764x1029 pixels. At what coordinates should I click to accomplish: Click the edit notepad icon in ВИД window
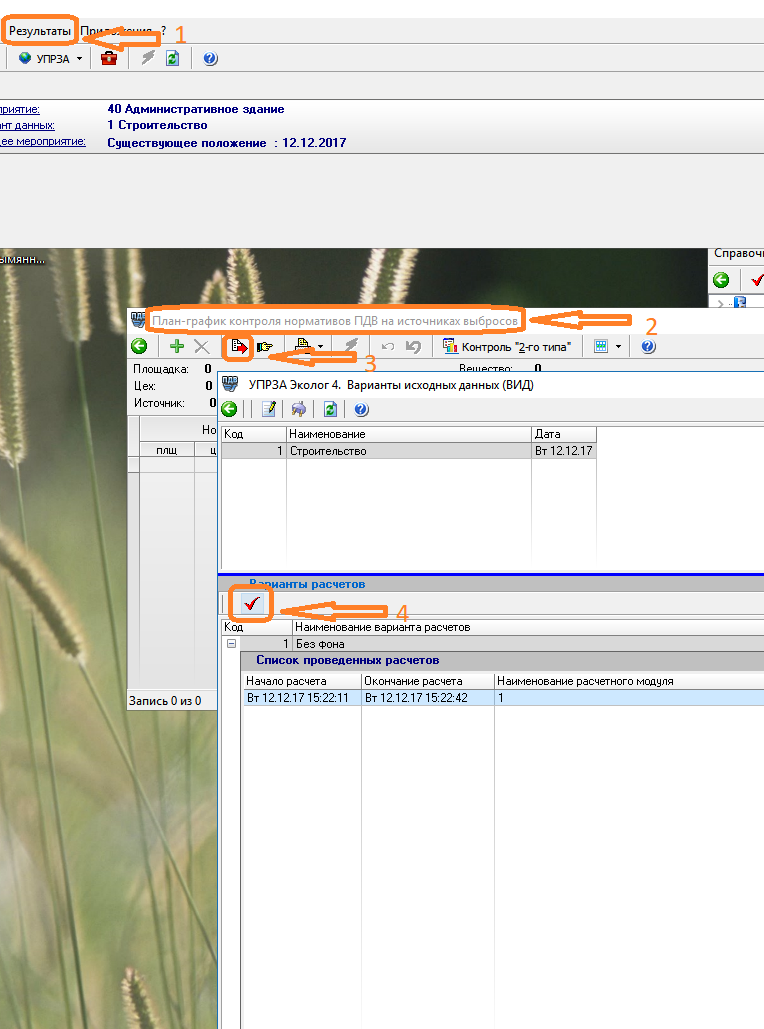(x=268, y=409)
